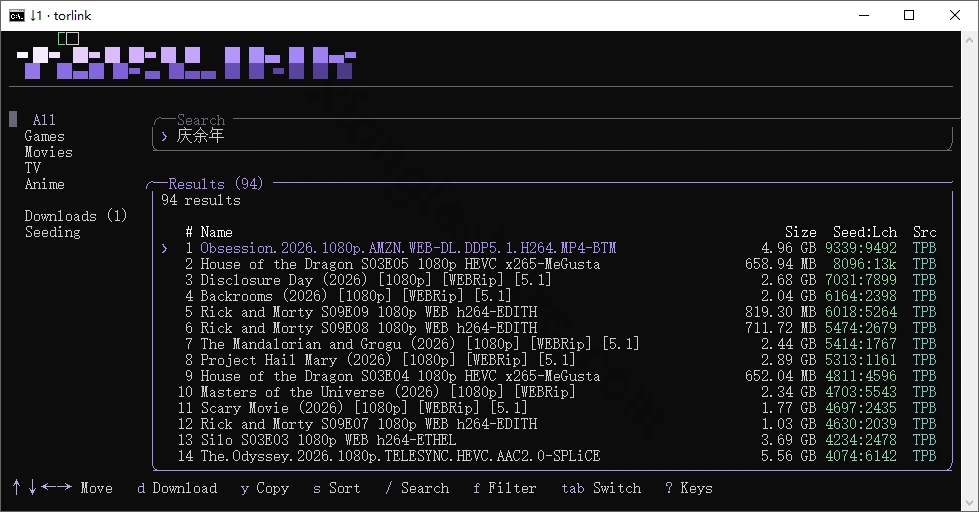This screenshot has height=512, width=979.
Task: Click the Download shortcut in footer
Action: pyautogui.click(x=177, y=488)
